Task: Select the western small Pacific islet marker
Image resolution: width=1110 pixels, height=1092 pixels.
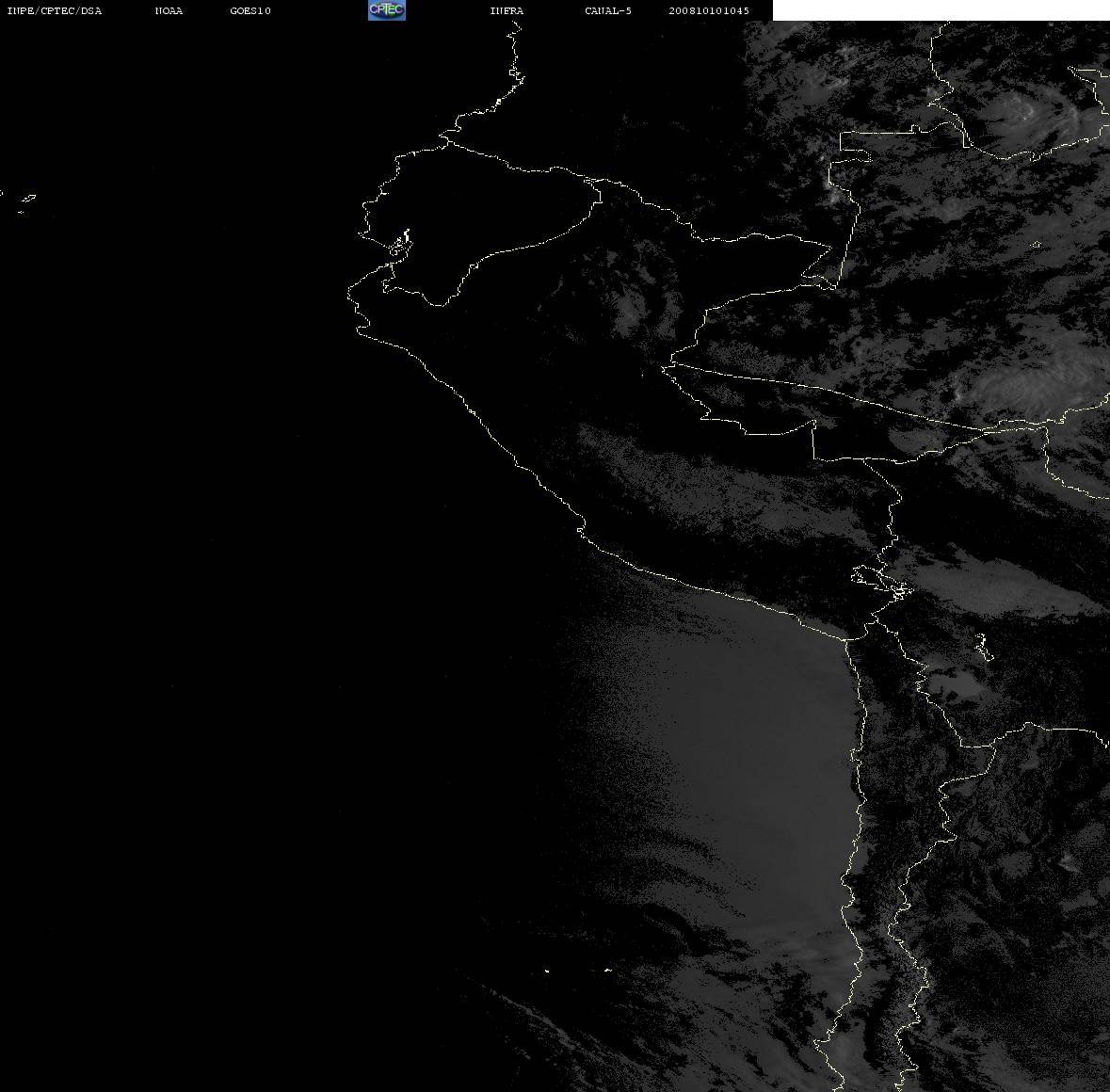Action: pyautogui.click(x=547, y=971)
